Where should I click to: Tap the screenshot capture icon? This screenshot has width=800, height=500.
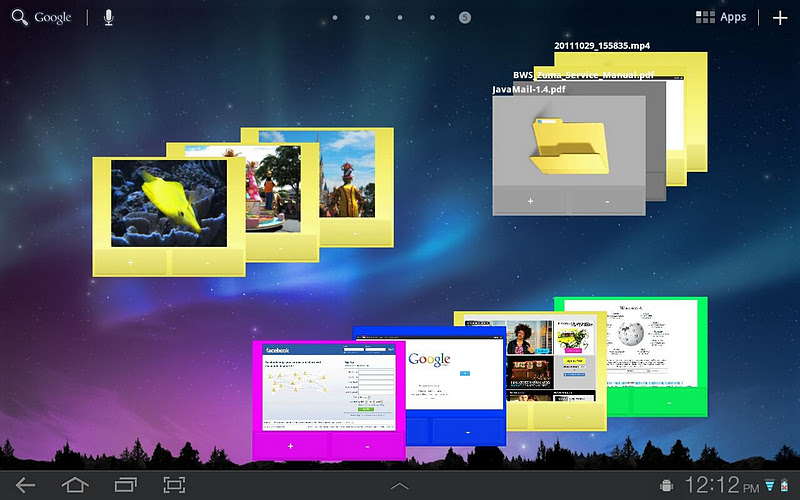tap(175, 485)
